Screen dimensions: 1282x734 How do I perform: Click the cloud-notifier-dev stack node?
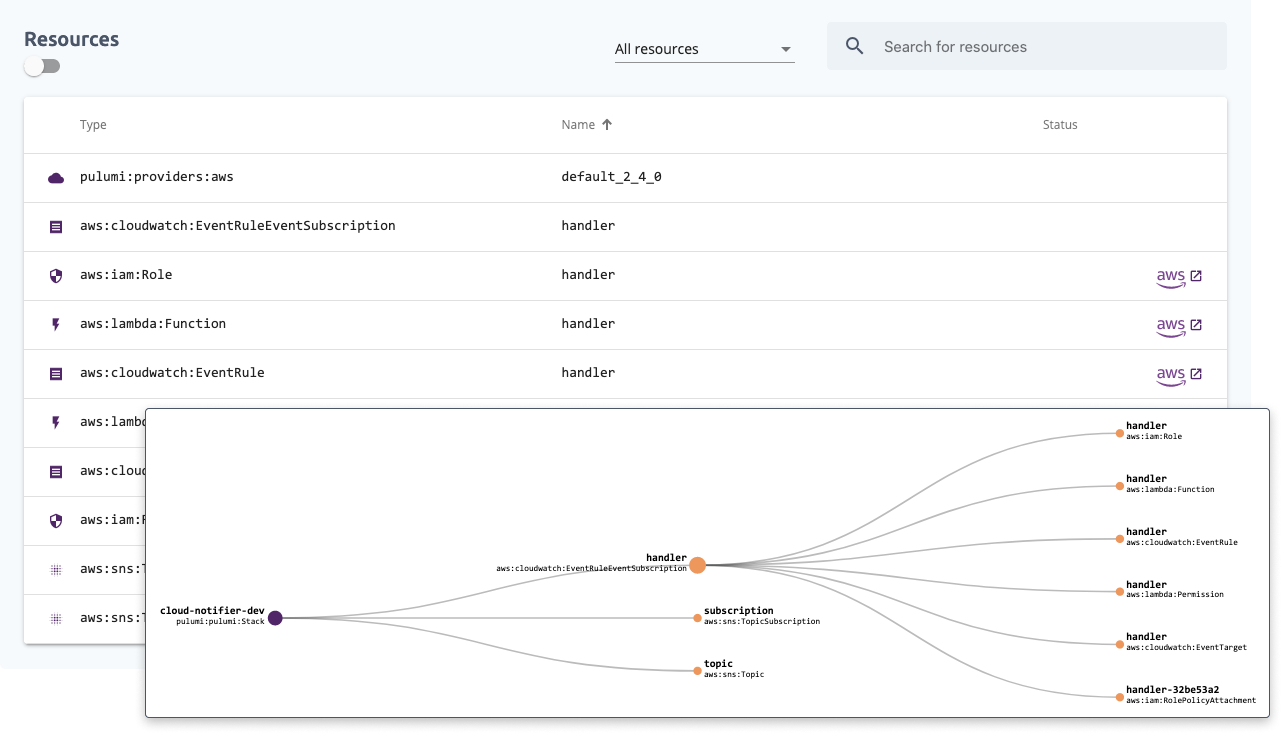275,618
